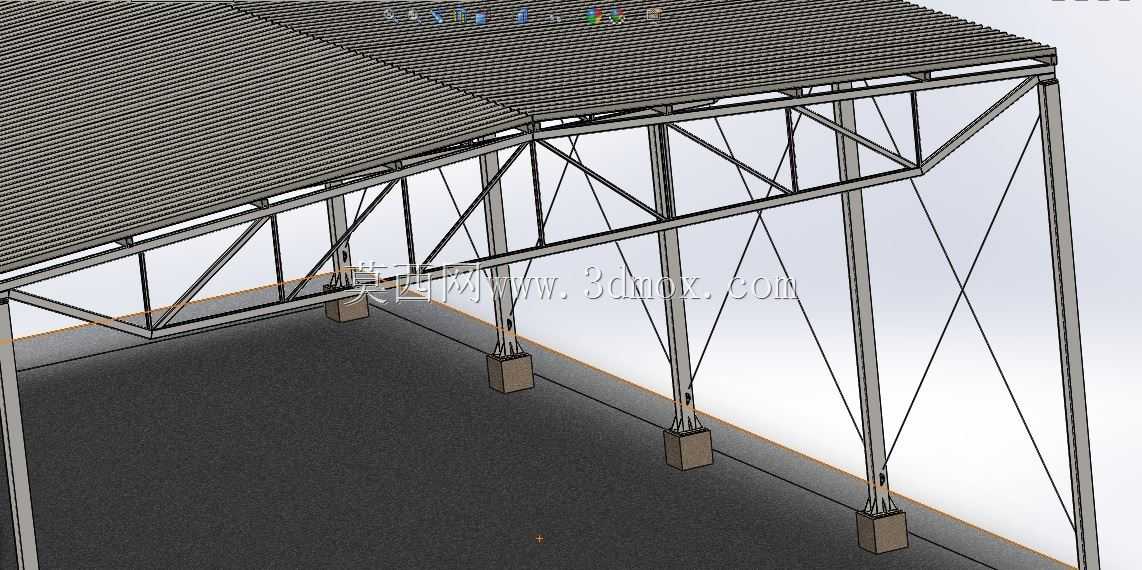Toggle the Section View icon
Screen dimensions: 1142x570
click(460, 15)
